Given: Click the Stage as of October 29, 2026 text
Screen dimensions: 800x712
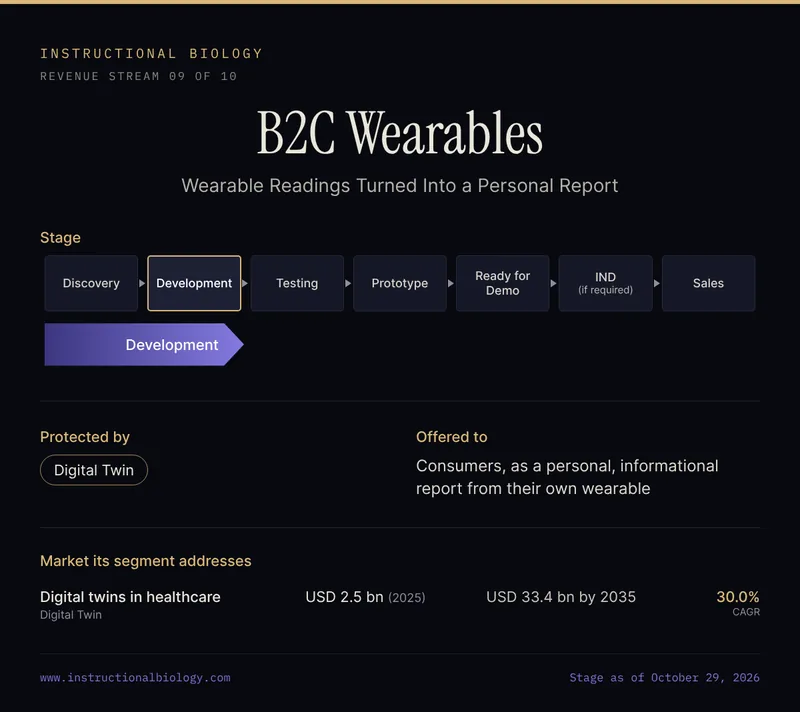Looking at the screenshot, I should [x=664, y=677].
